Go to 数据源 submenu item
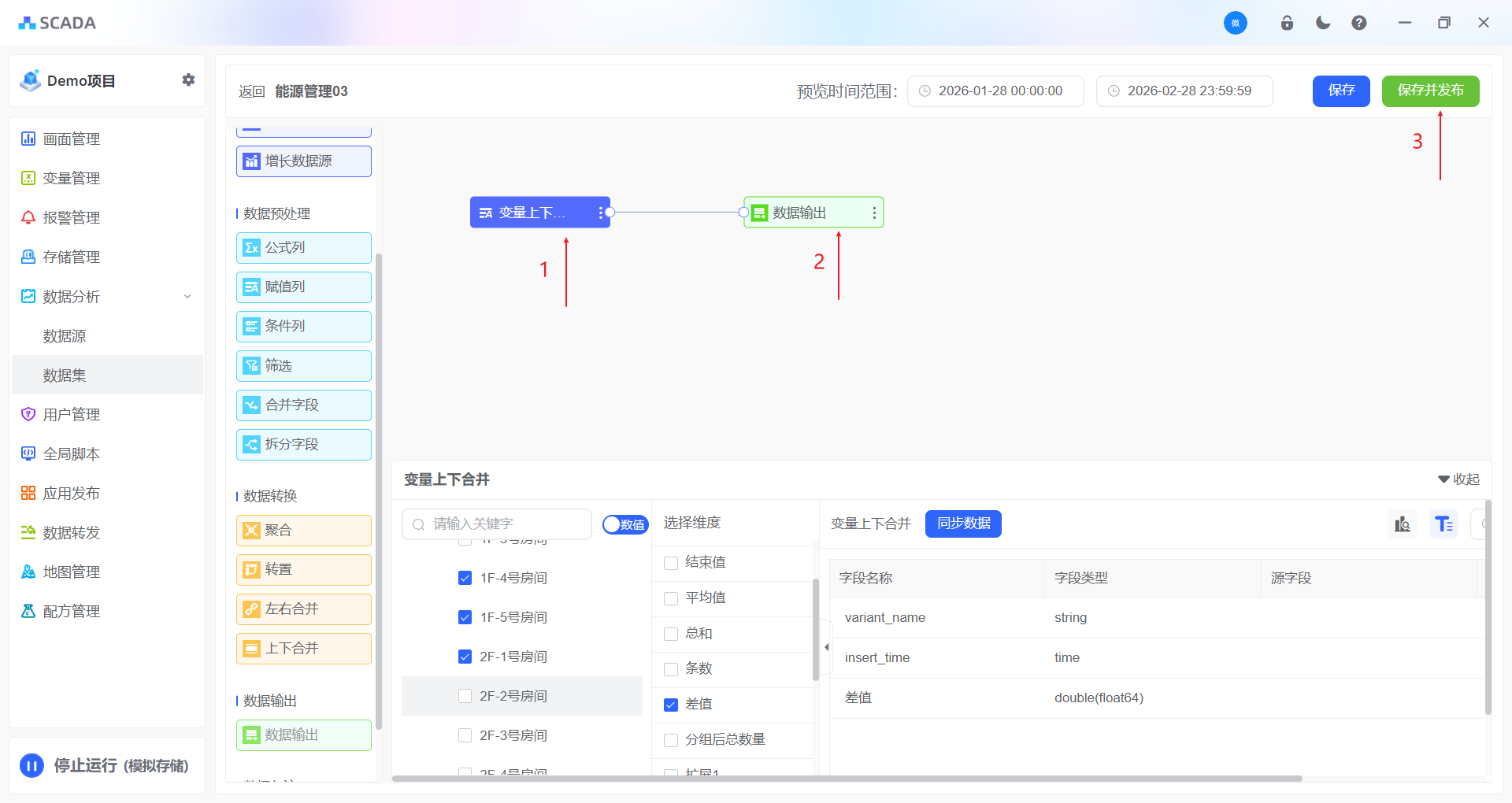1512x803 pixels. pyautogui.click(x=65, y=336)
